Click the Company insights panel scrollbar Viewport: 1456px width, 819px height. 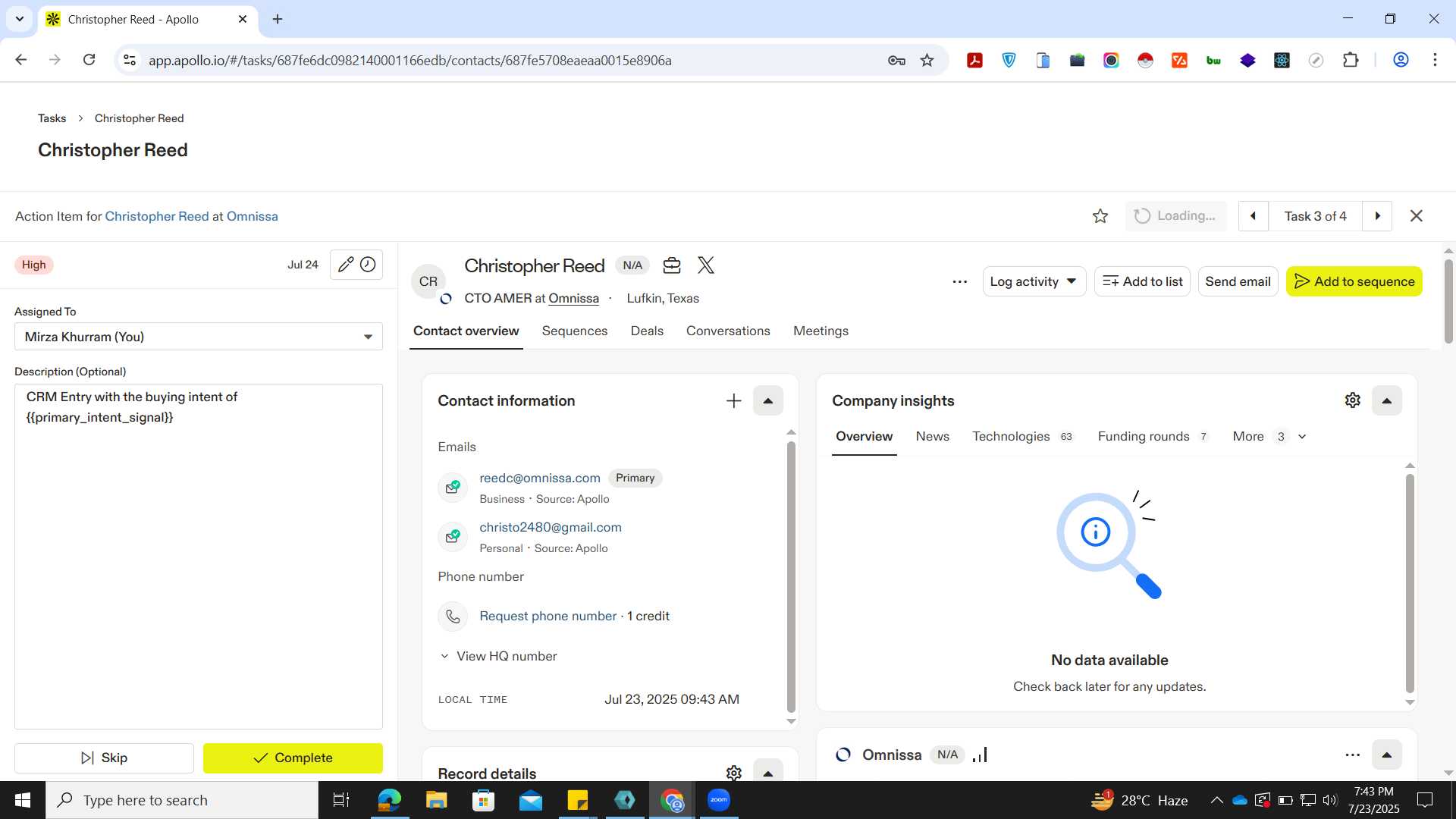pos(1410,583)
